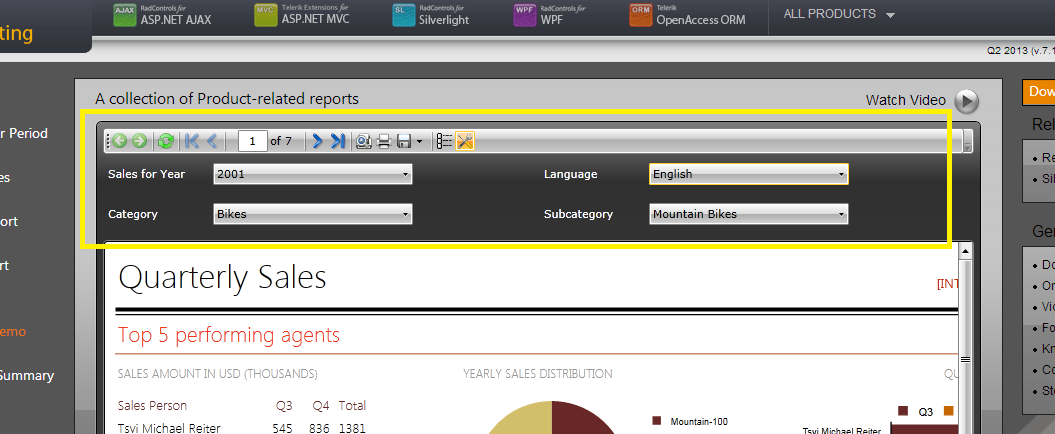Switch to print preview mode
This screenshot has height=434, width=1055.
pyautogui.click(x=364, y=141)
